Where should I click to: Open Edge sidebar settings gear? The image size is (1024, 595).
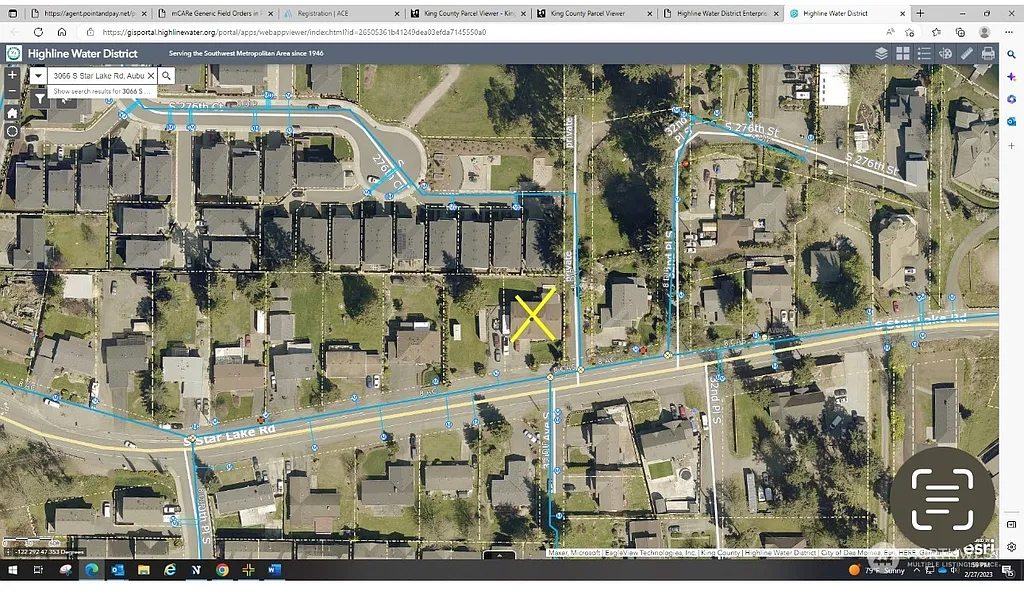[x=1011, y=547]
